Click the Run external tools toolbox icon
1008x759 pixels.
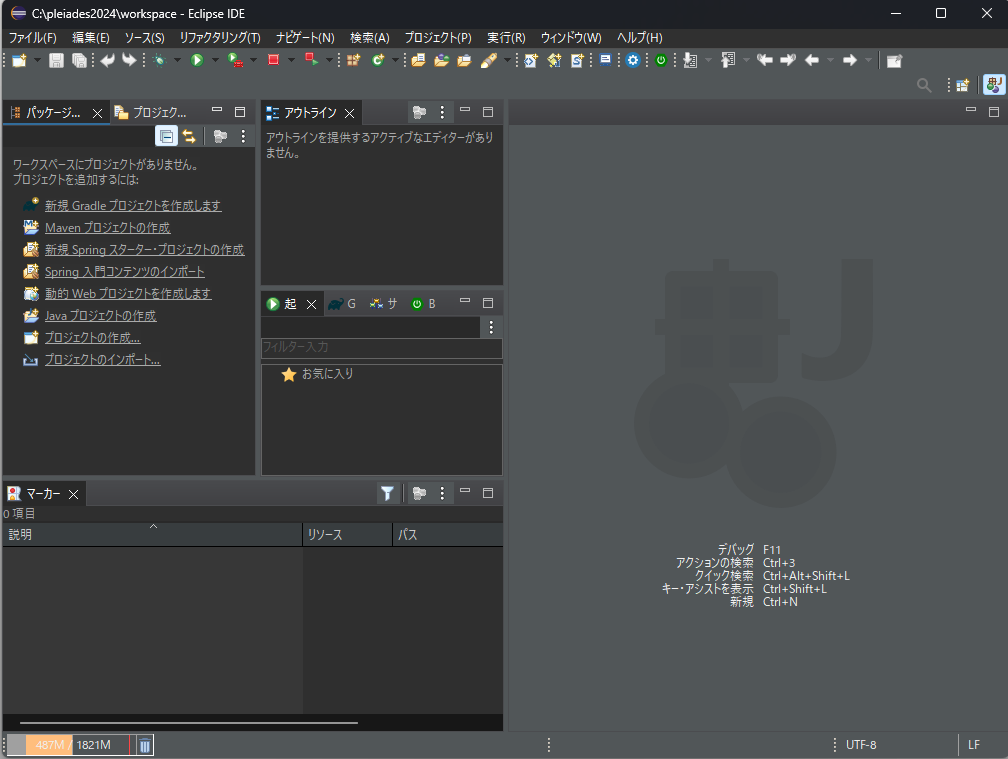[235, 60]
